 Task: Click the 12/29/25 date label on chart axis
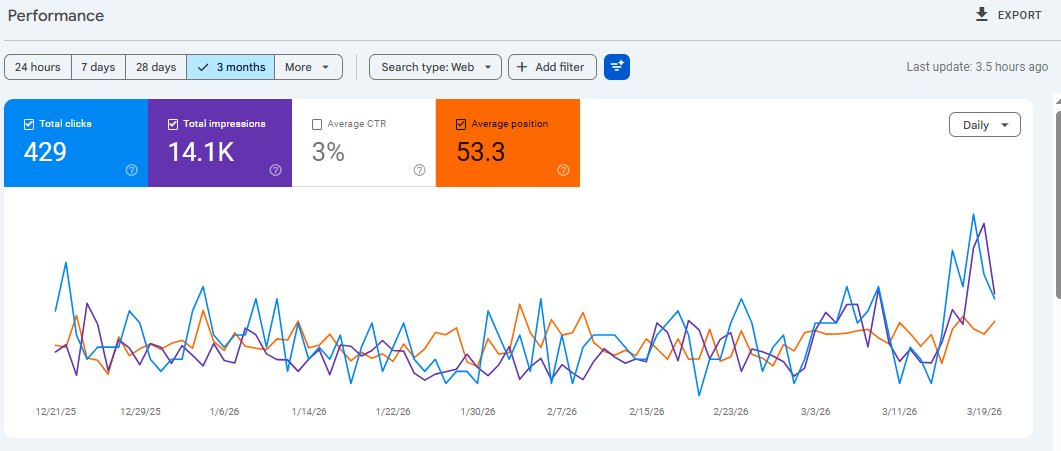tap(140, 412)
